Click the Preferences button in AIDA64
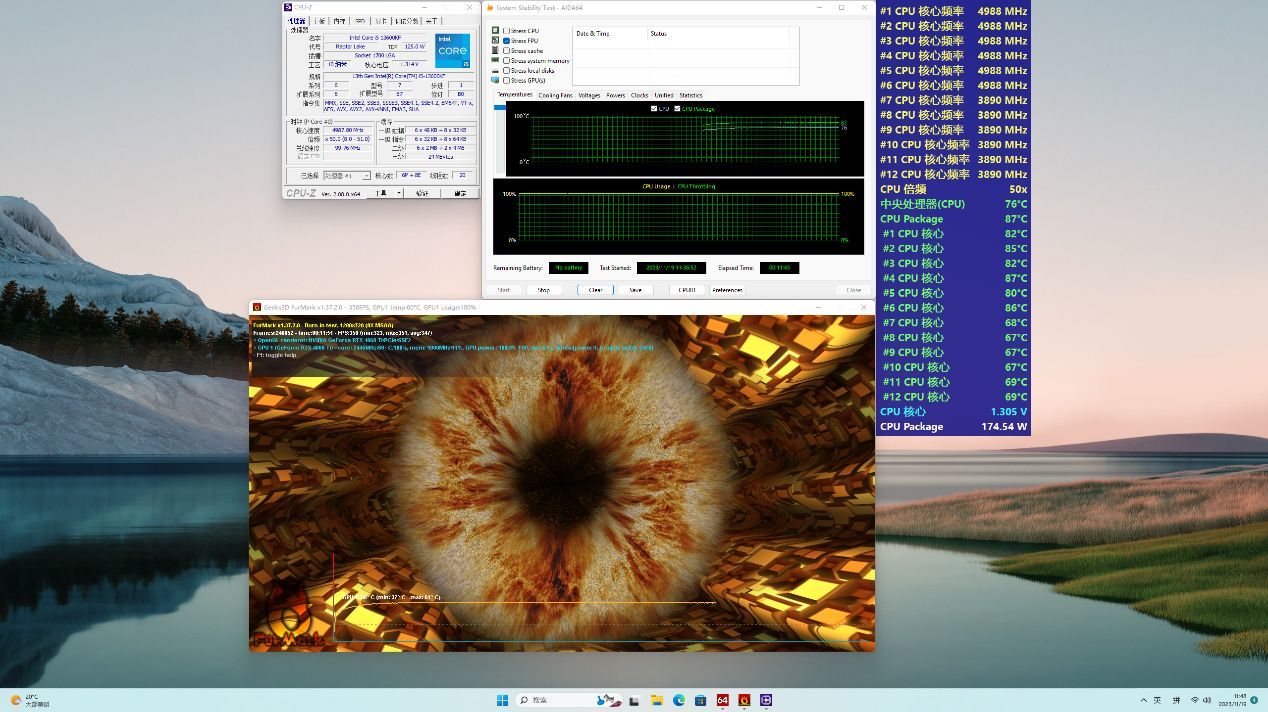Screen dimensions: 1268x712 727,290
